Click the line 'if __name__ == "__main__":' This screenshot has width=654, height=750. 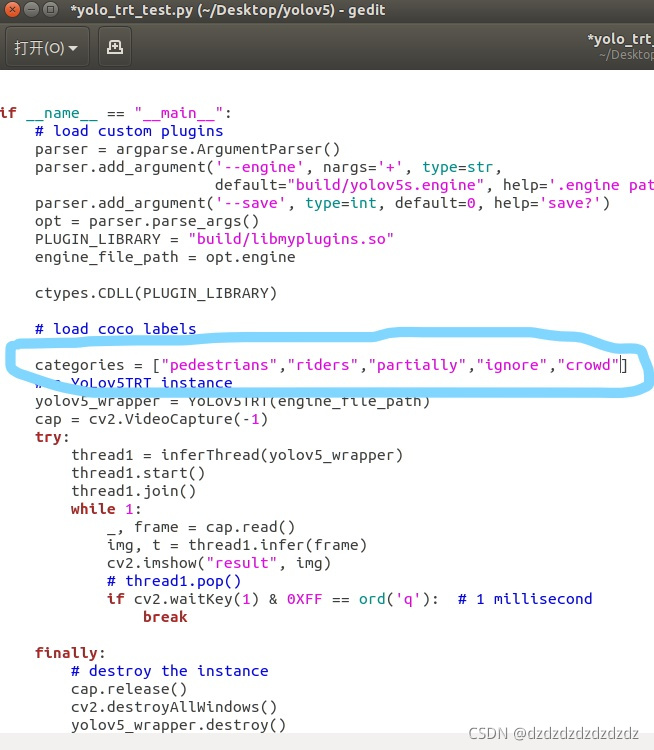pos(115,113)
